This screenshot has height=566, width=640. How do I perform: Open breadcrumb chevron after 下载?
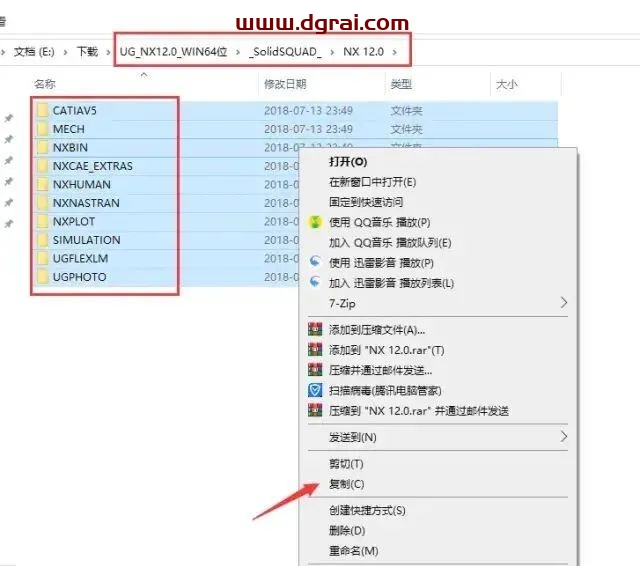[x=108, y=52]
